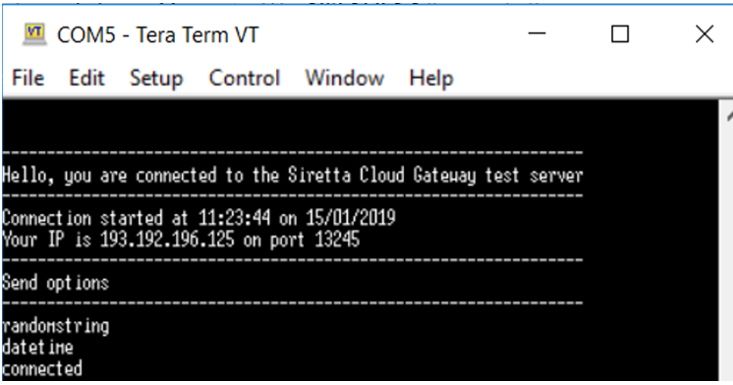The width and height of the screenshot is (733, 385).
Task: Click the Send options heading text
Action: click(55, 283)
